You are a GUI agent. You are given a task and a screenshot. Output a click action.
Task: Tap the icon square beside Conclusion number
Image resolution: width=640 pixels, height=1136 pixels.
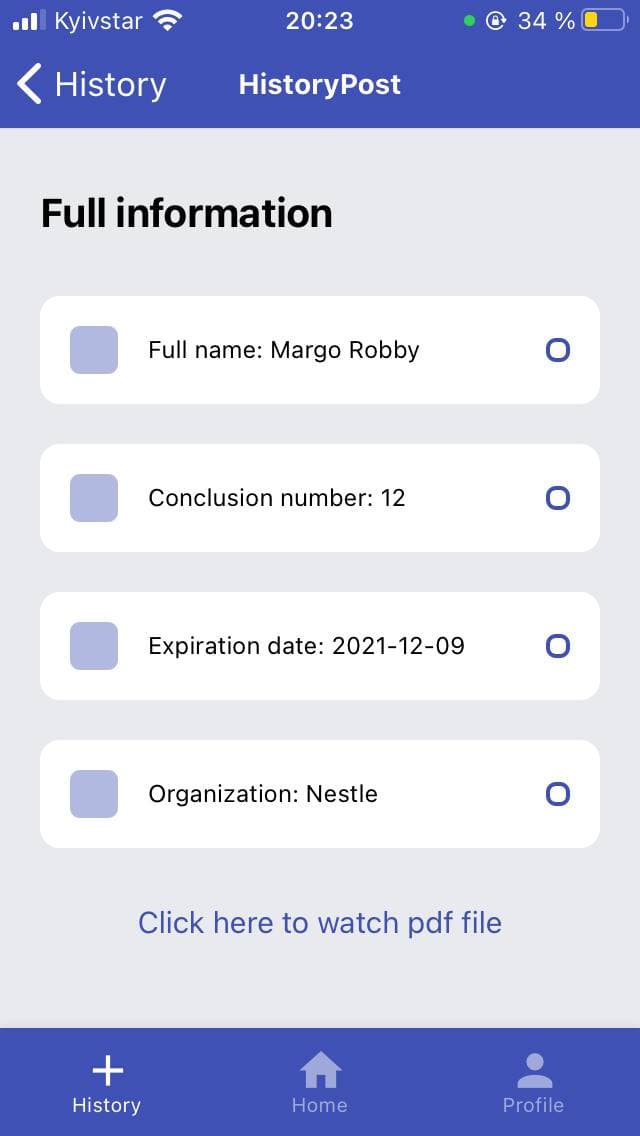click(93, 497)
